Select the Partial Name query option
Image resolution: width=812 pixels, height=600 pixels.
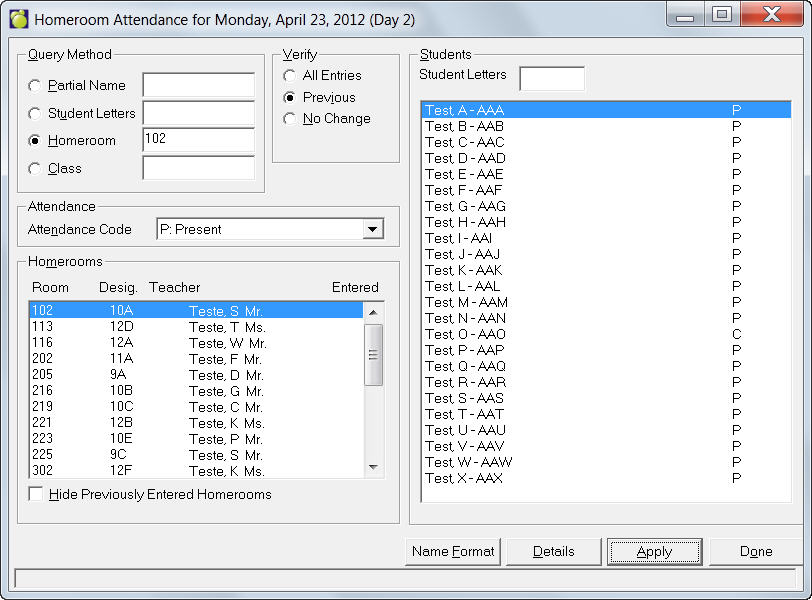point(36,86)
